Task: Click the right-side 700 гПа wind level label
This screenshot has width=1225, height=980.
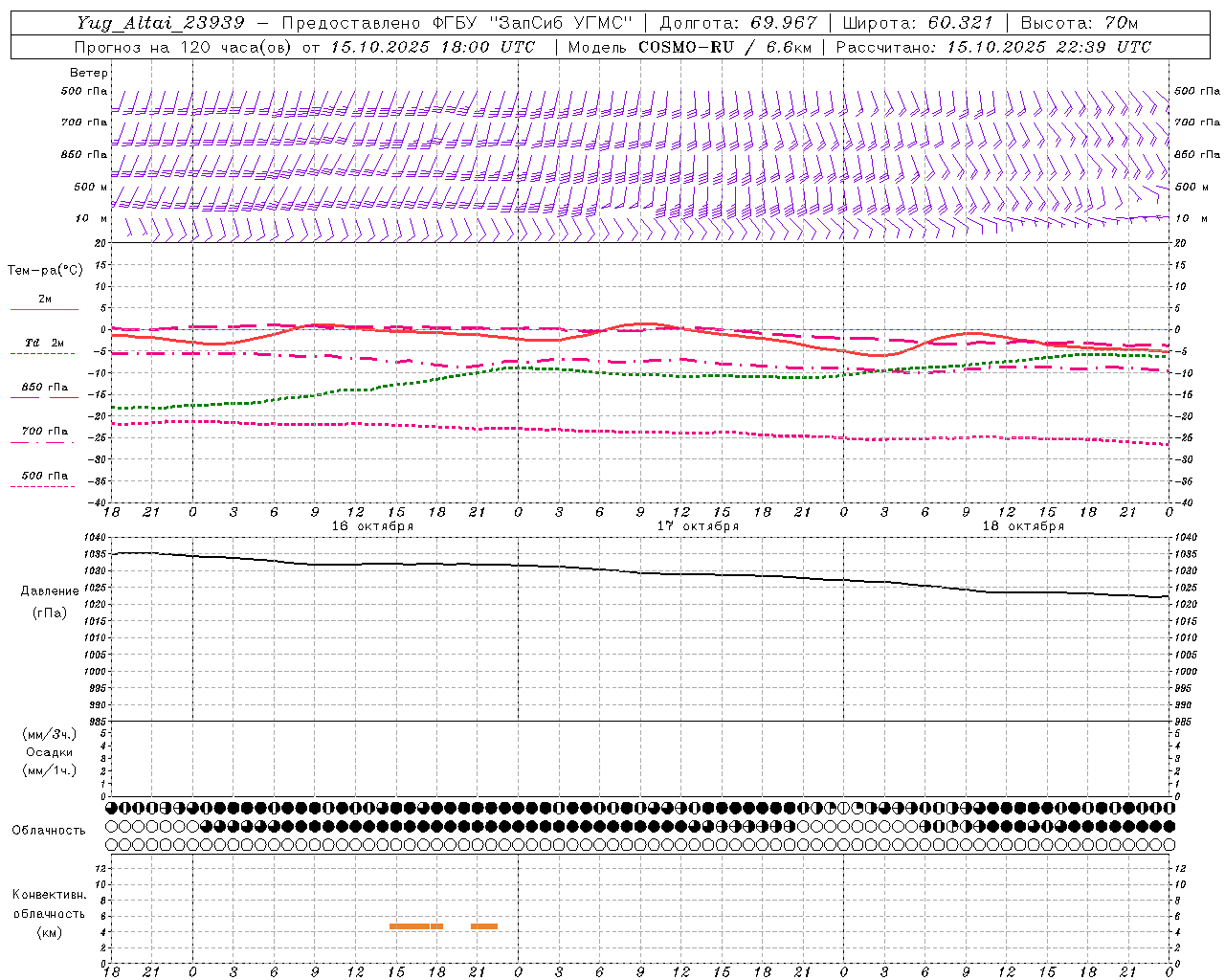Action: (1197, 122)
